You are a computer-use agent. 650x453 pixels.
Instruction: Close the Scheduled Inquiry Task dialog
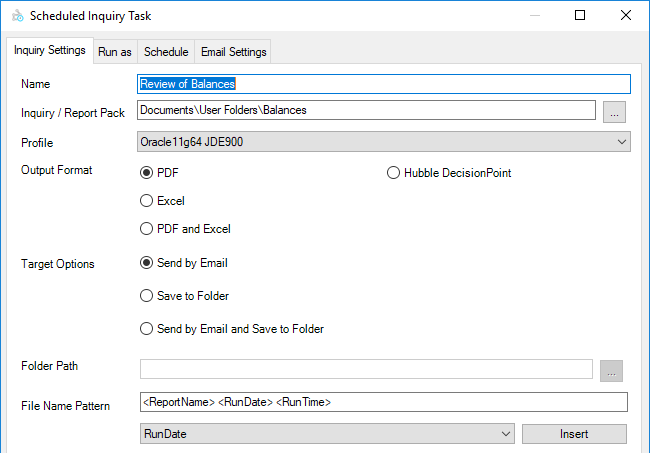tap(626, 16)
